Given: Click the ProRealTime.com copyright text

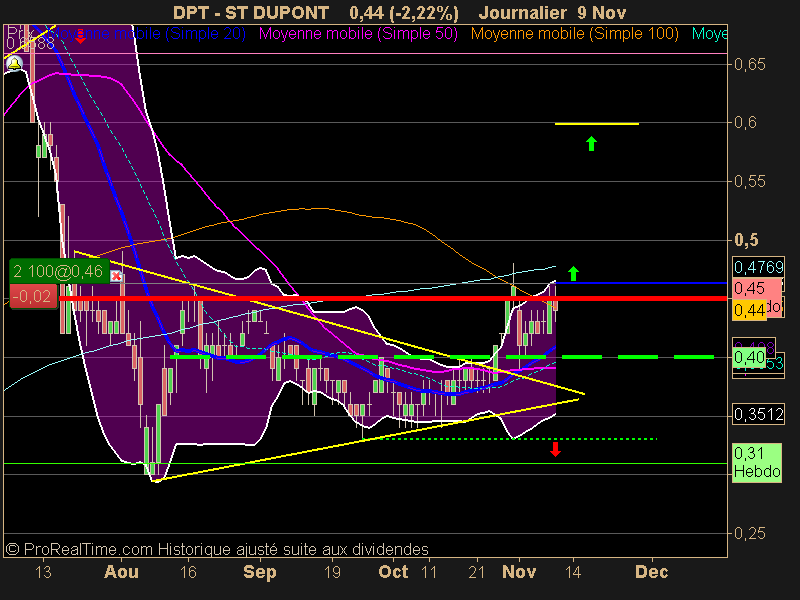Looking at the screenshot, I should click(217, 549).
